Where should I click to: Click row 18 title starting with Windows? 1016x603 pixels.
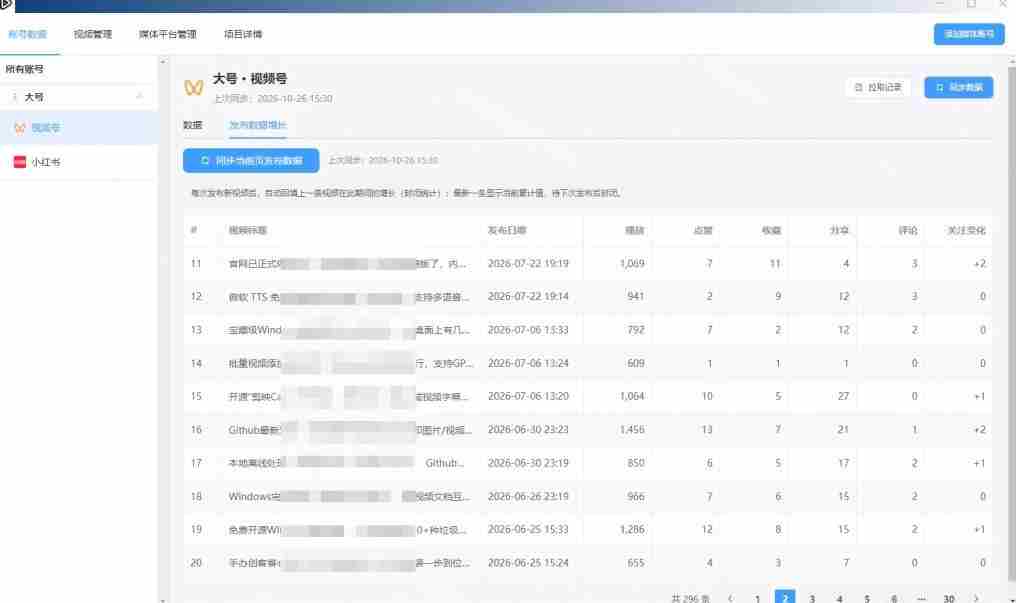350,497
